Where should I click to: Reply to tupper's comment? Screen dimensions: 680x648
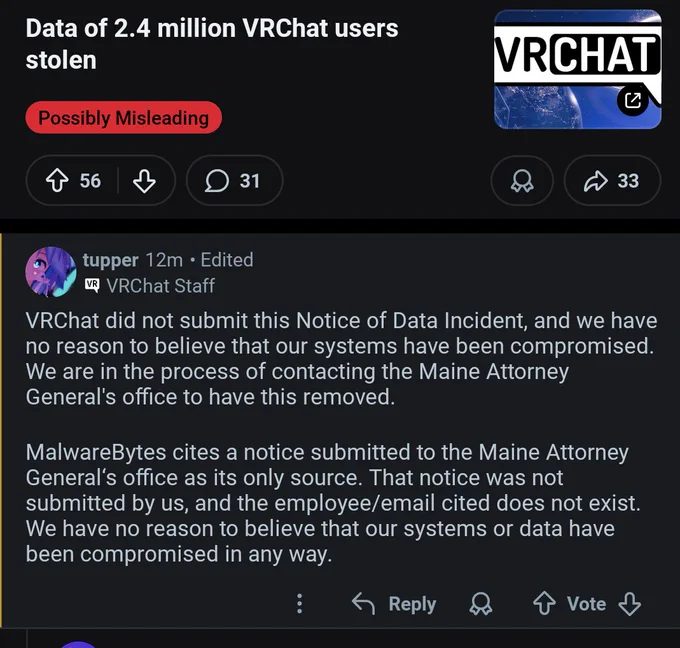(x=394, y=603)
